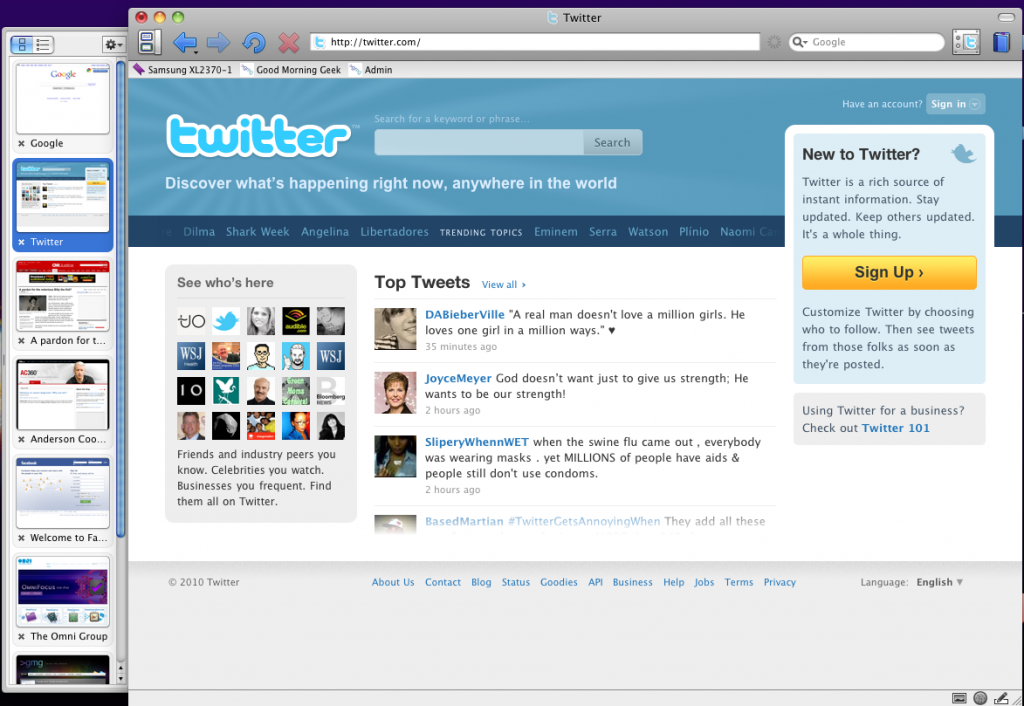Select trending topic Watson
Image resolution: width=1024 pixels, height=706 pixels.
(x=648, y=232)
